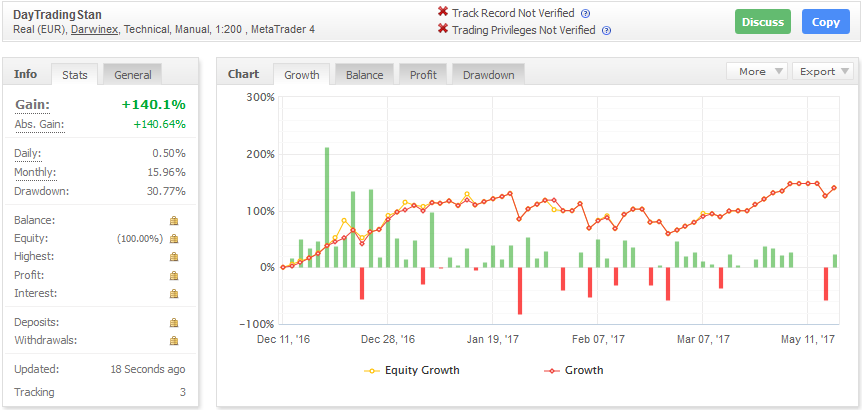This screenshot has height=410, width=862.
Task: Click the help icon beside Trading Privileges Not Verified
Action: 606,31
